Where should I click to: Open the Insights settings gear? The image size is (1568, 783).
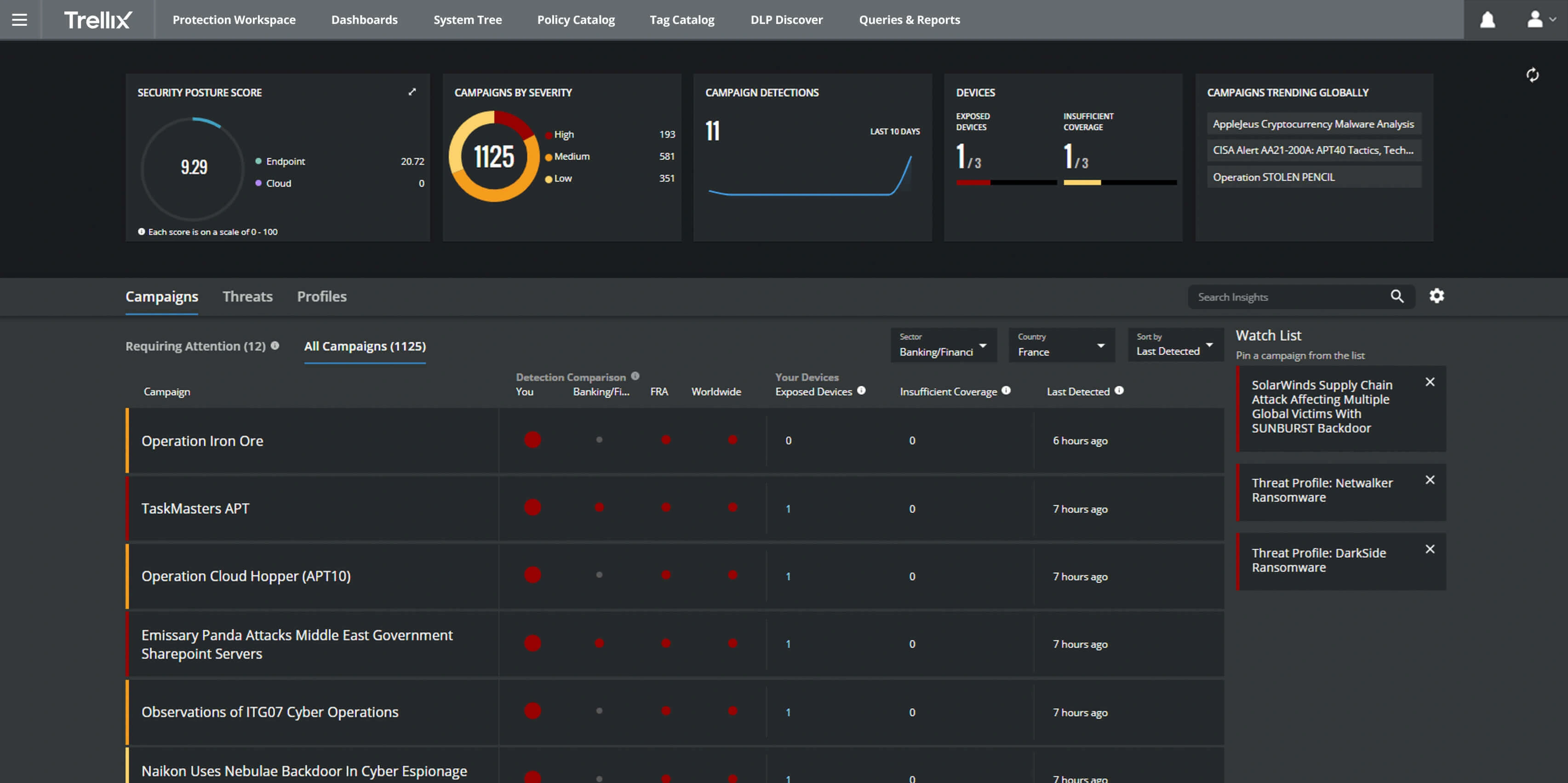[x=1436, y=296]
